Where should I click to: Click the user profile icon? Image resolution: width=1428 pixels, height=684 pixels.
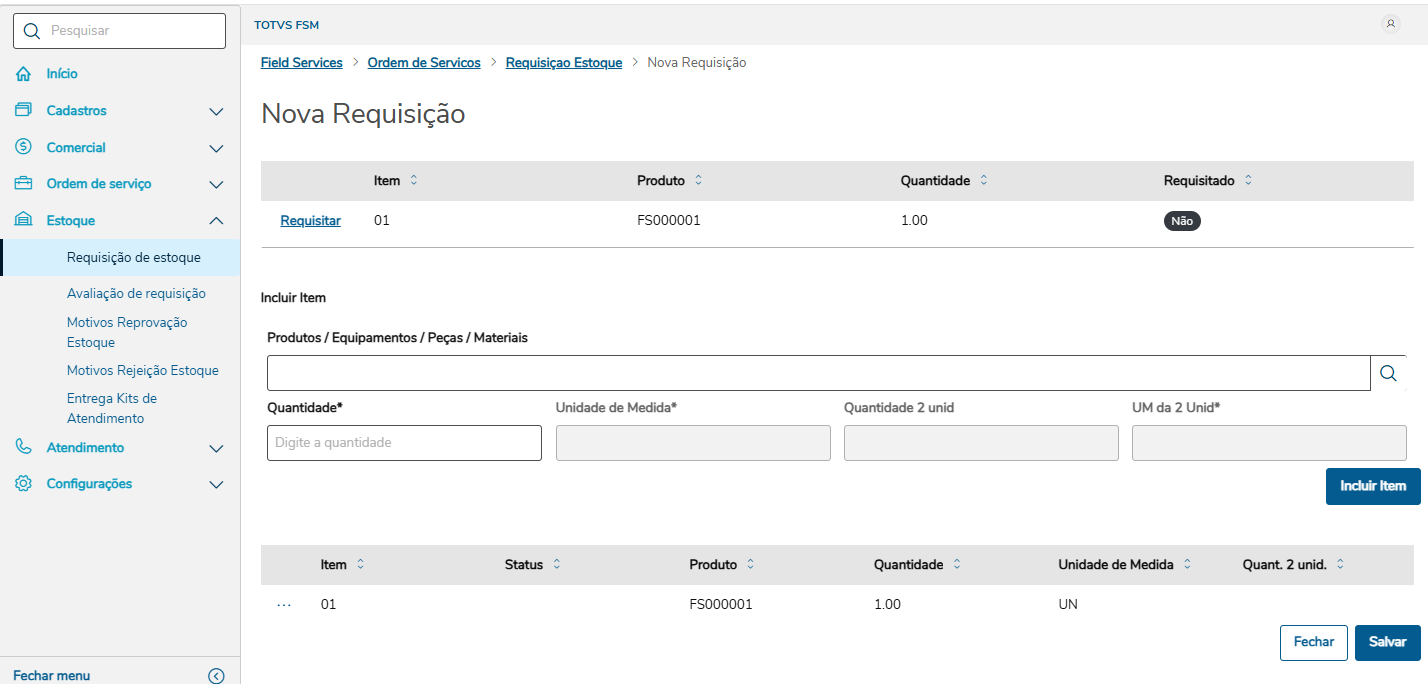coord(1390,24)
